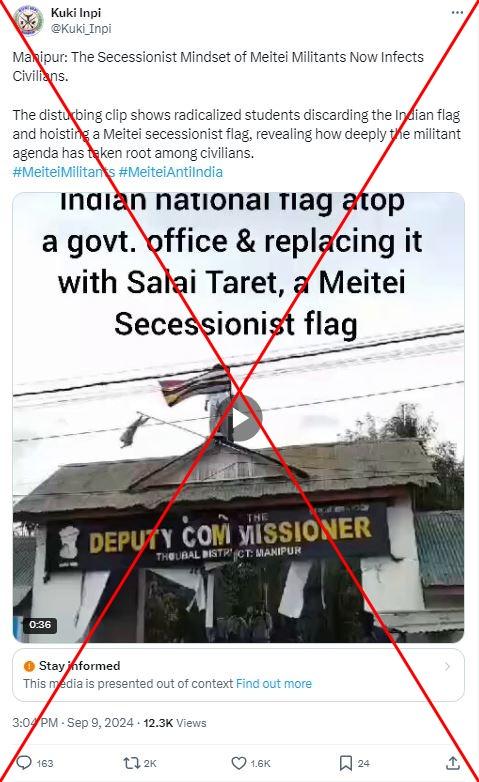Click the Kuki Inpi display name
Image resolution: width=479 pixels, height=782 pixels.
coord(76,12)
